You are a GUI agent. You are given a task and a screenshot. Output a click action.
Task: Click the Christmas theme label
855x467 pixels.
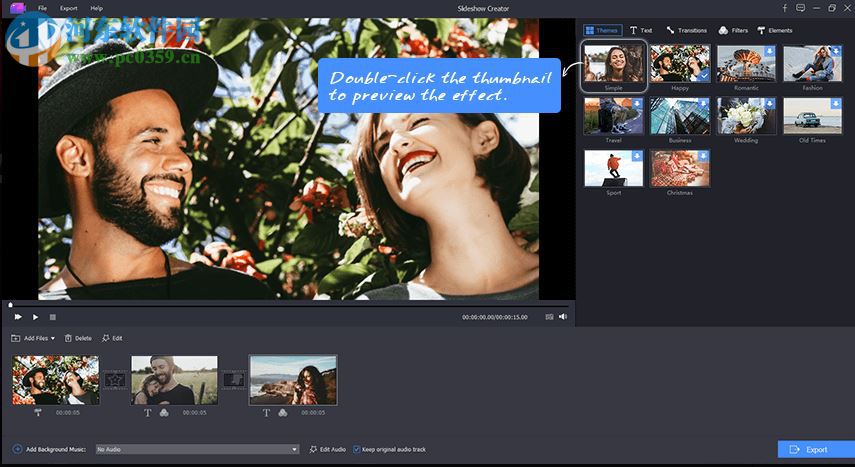click(679, 193)
